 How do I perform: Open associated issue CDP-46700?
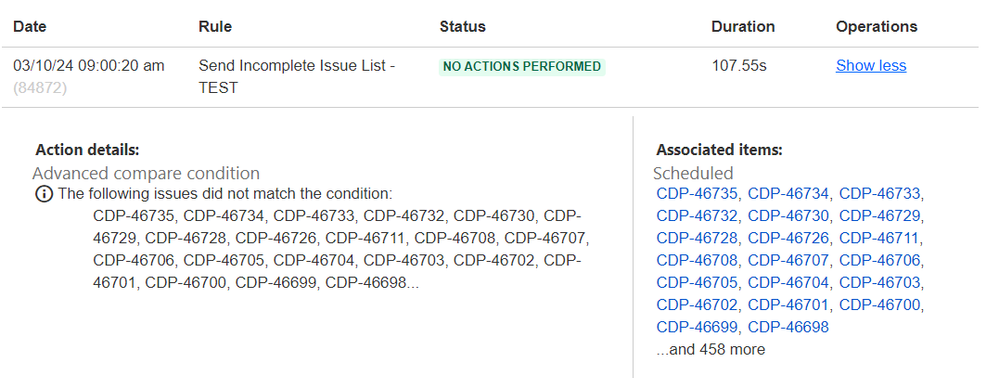[880, 305]
